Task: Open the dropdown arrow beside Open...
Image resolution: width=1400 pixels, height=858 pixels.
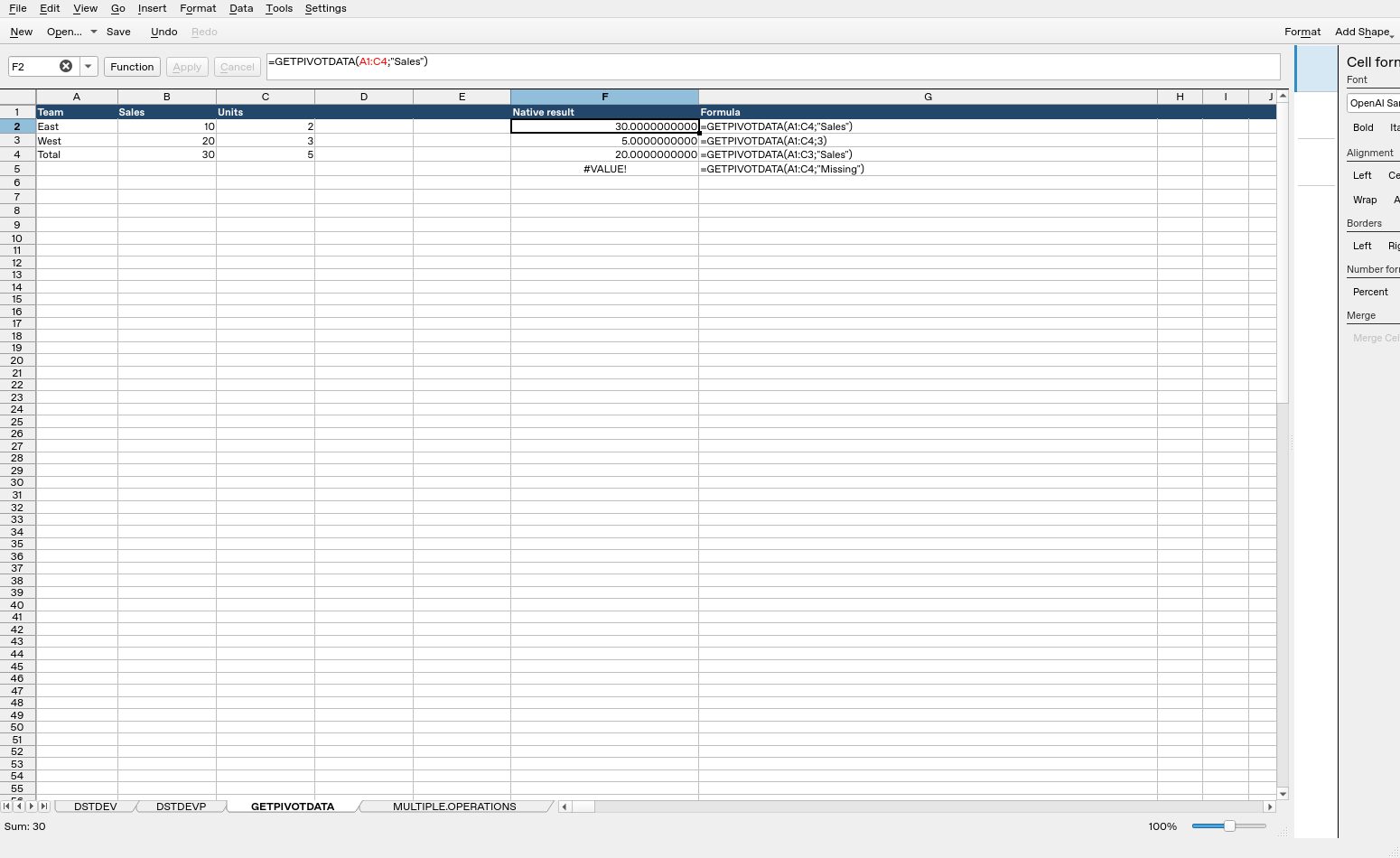Action: 93,32
